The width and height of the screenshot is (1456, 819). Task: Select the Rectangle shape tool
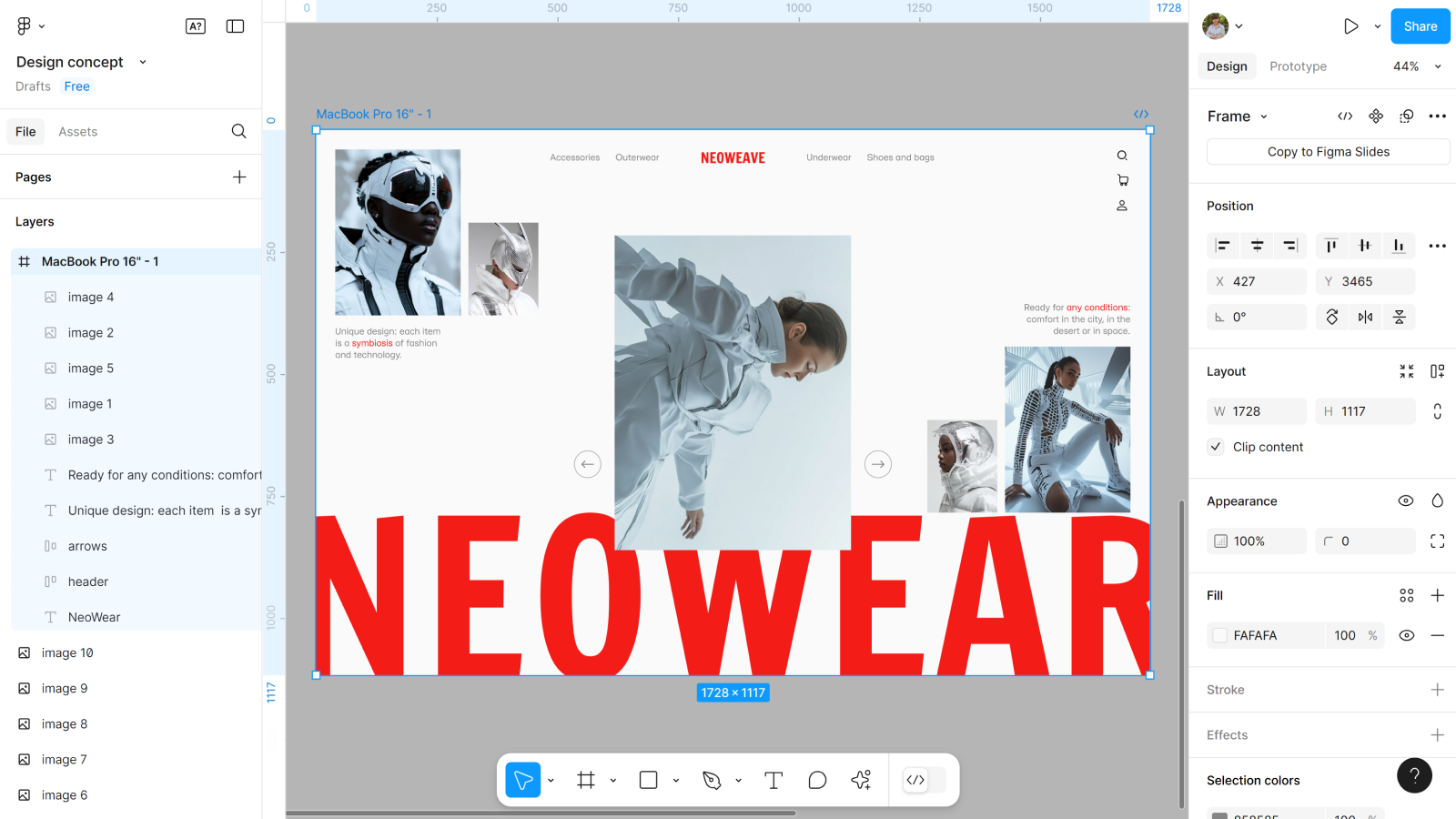pyautogui.click(x=648, y=780)
